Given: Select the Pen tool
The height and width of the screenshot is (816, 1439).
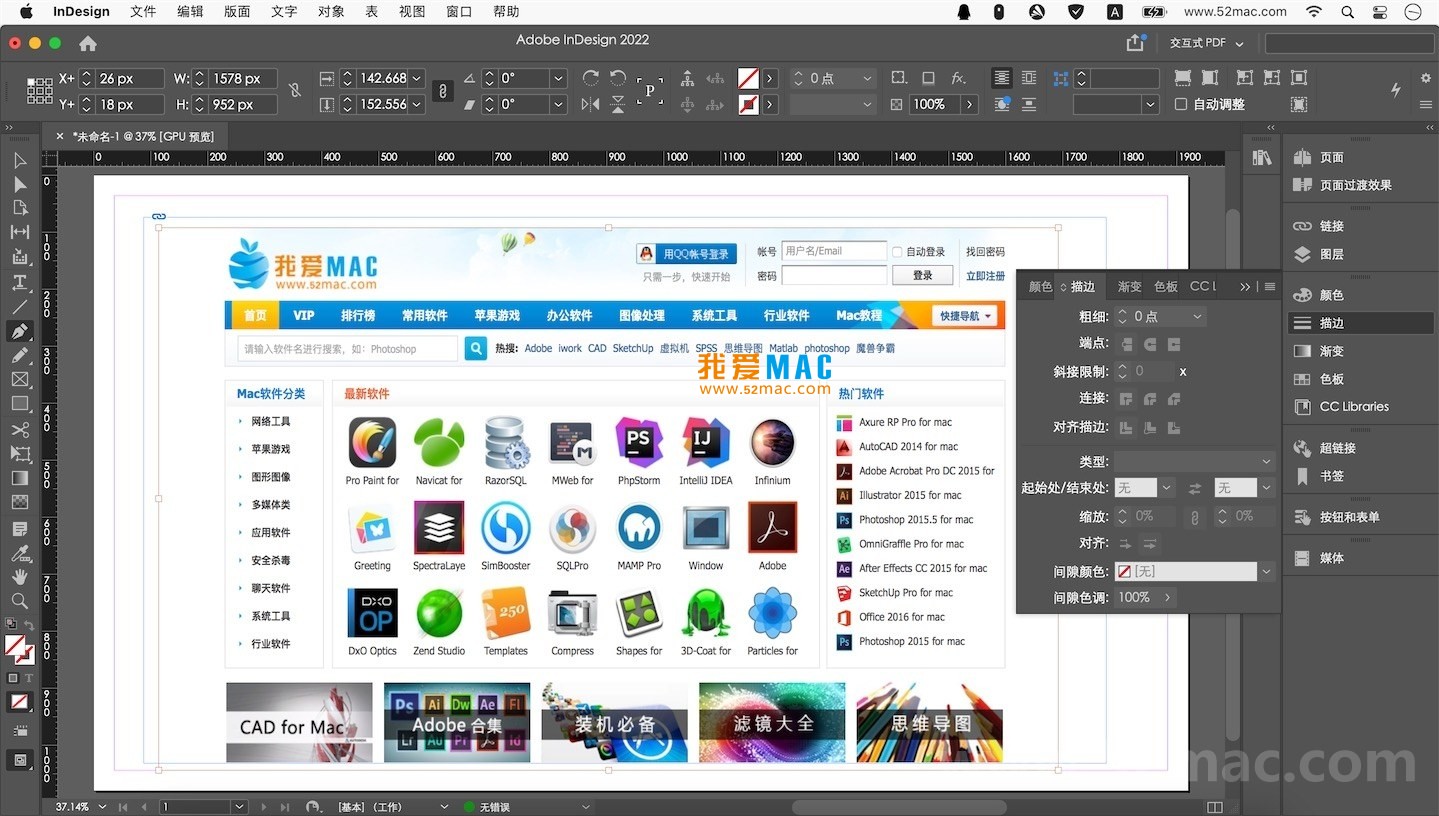Looking at the screenshot, I should (19, 331).
